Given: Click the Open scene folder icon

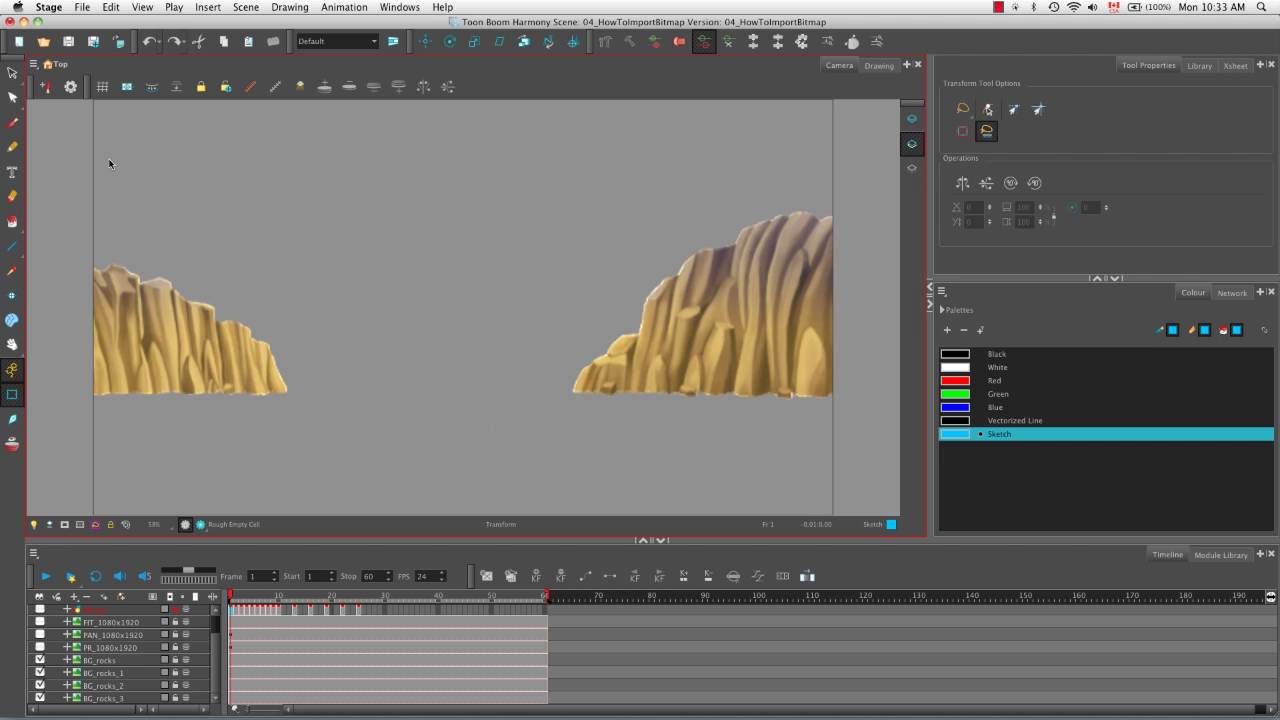Looking at the screenshot, I should 43,42.
